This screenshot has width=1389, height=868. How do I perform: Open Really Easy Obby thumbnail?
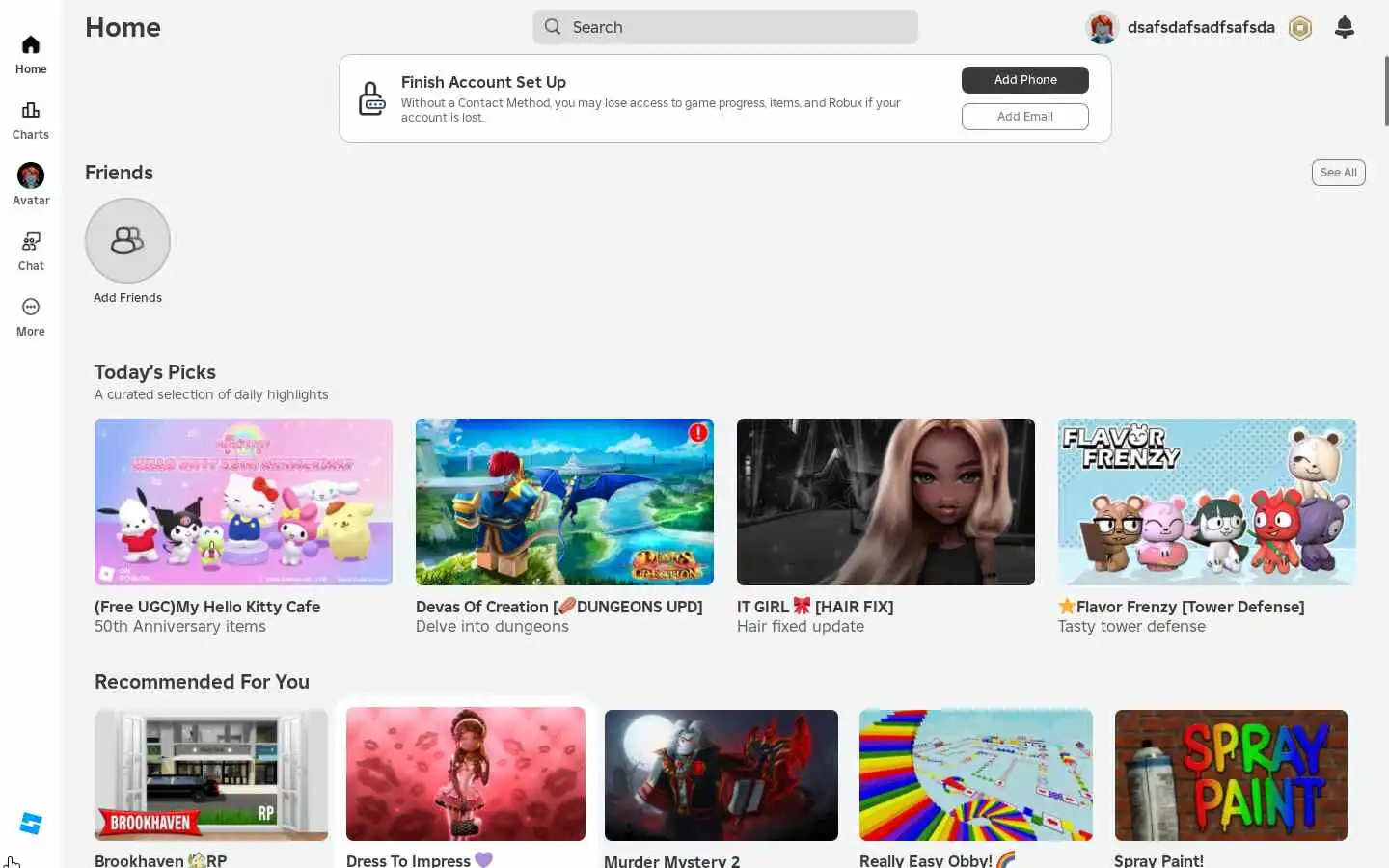[x=976, y=775]
